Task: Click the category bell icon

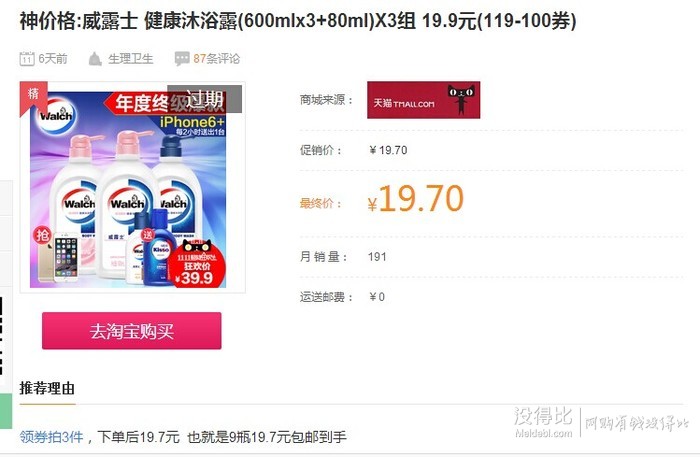Action: [95, 58]
